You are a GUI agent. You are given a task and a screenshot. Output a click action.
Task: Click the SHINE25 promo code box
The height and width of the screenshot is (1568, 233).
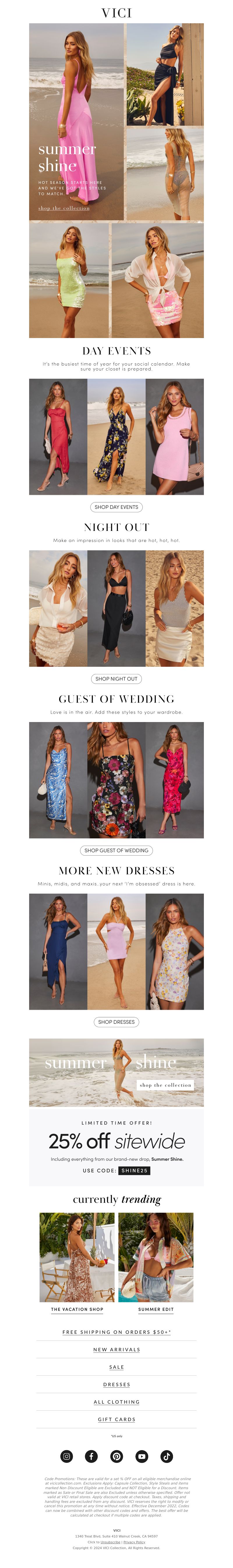[x=134, y=1171]
